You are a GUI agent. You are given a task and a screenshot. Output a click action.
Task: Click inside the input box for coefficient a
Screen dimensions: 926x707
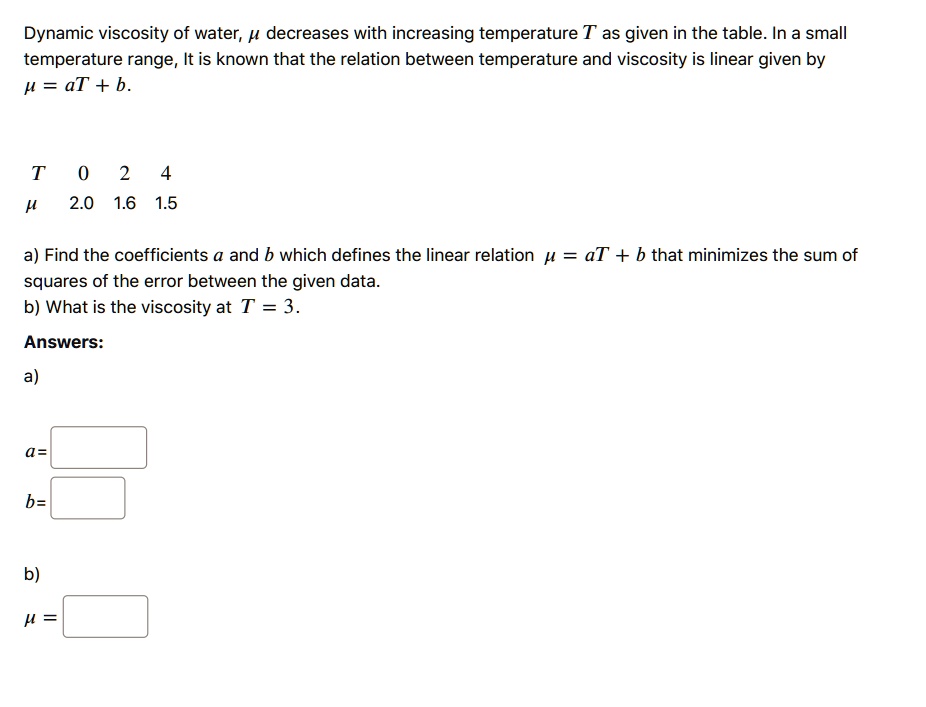click(99, 447)
